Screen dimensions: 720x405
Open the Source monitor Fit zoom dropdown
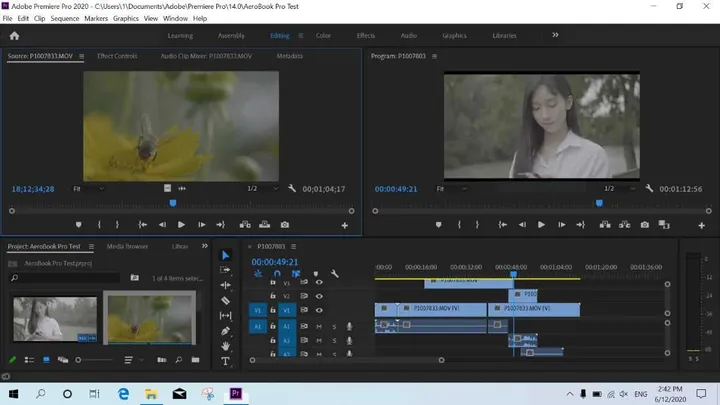pos(88,188)
